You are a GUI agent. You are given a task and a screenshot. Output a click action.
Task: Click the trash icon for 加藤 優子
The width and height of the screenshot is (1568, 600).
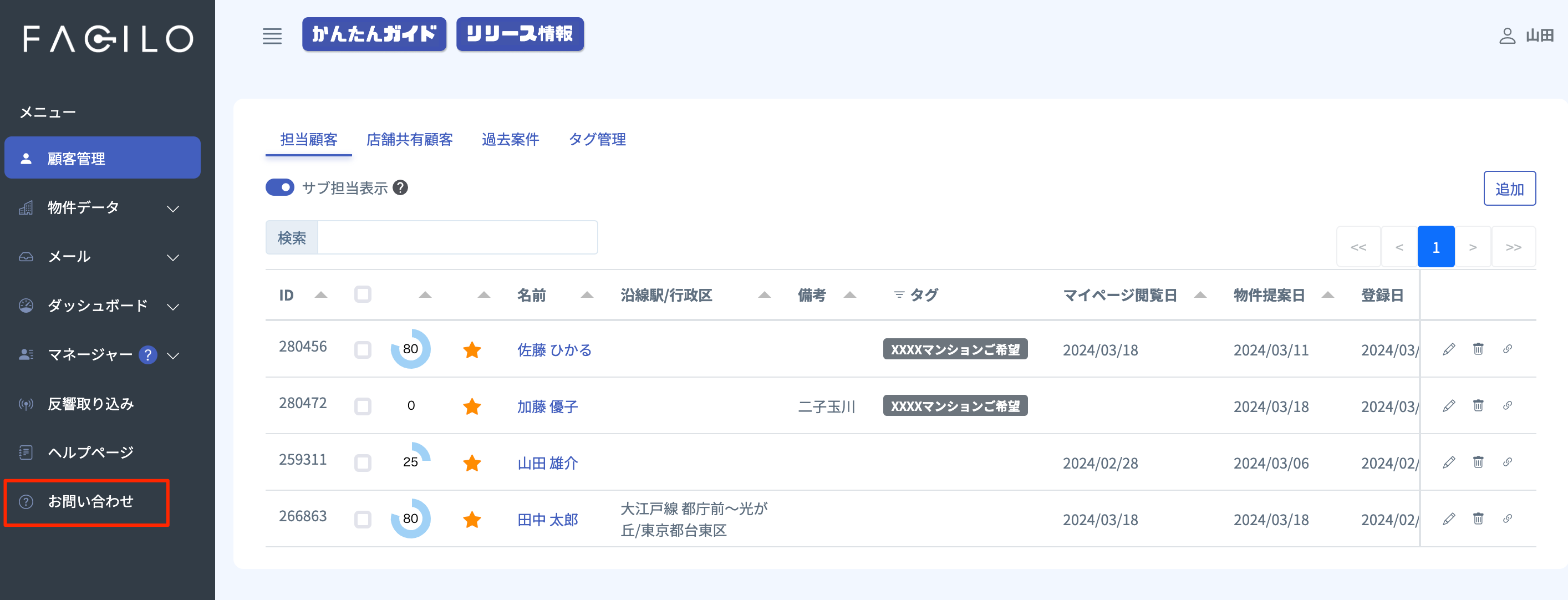[1478, 405]
